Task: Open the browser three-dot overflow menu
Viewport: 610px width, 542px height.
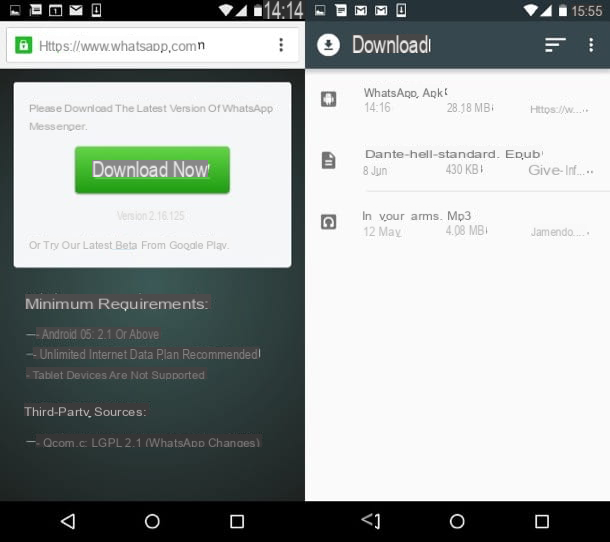Action: point(281,45)
